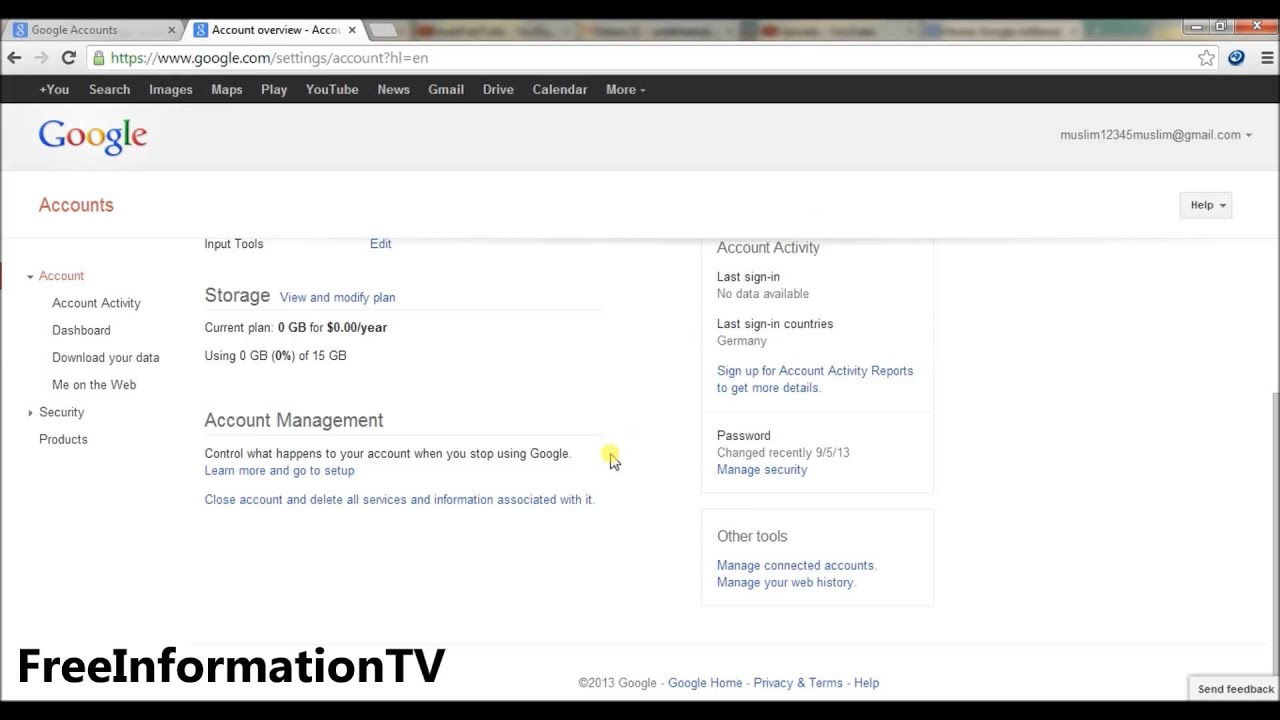Bookmark this page with the star icon
1280x720 pixels.
coord(1206,58)
